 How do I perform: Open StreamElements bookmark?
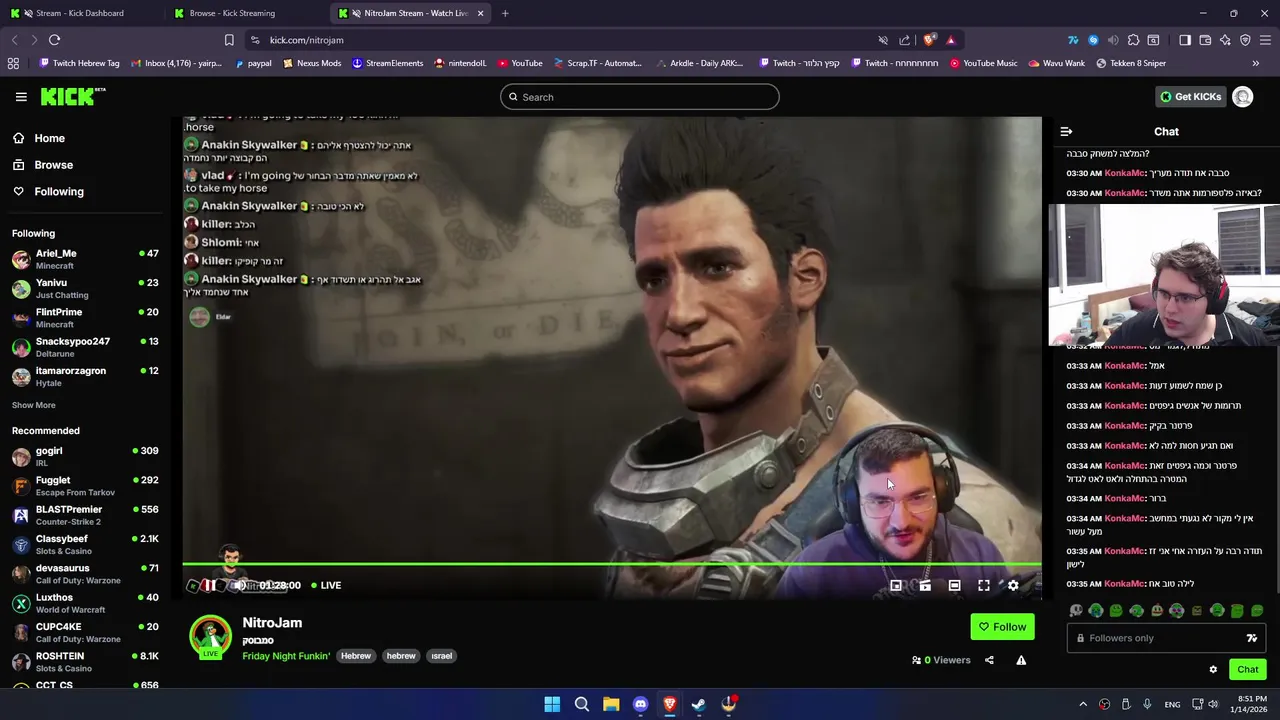(387, 63)
